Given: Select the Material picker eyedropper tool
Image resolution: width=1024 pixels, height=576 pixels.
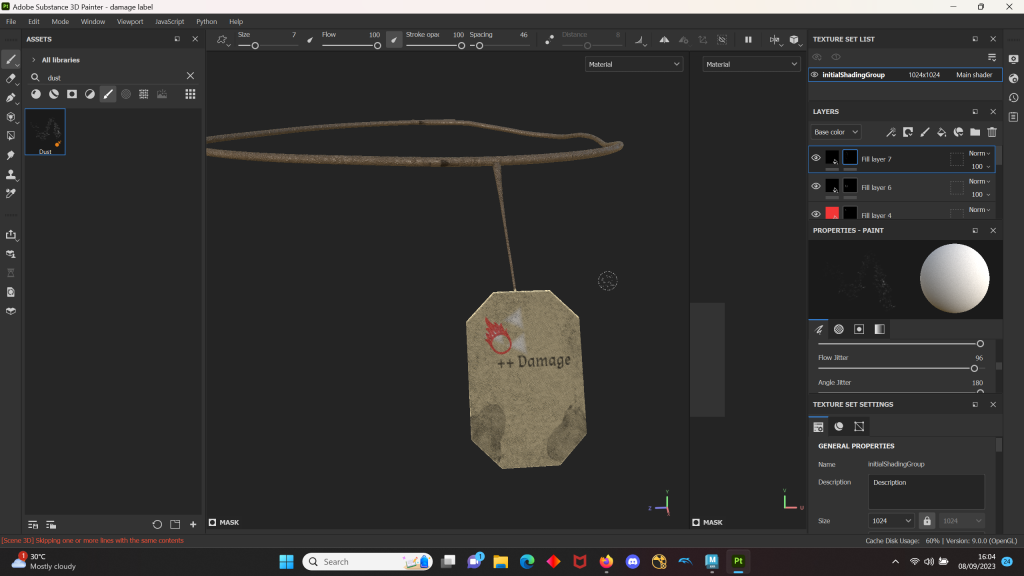Looking at the screenshot, I should [x=11, y=193].
